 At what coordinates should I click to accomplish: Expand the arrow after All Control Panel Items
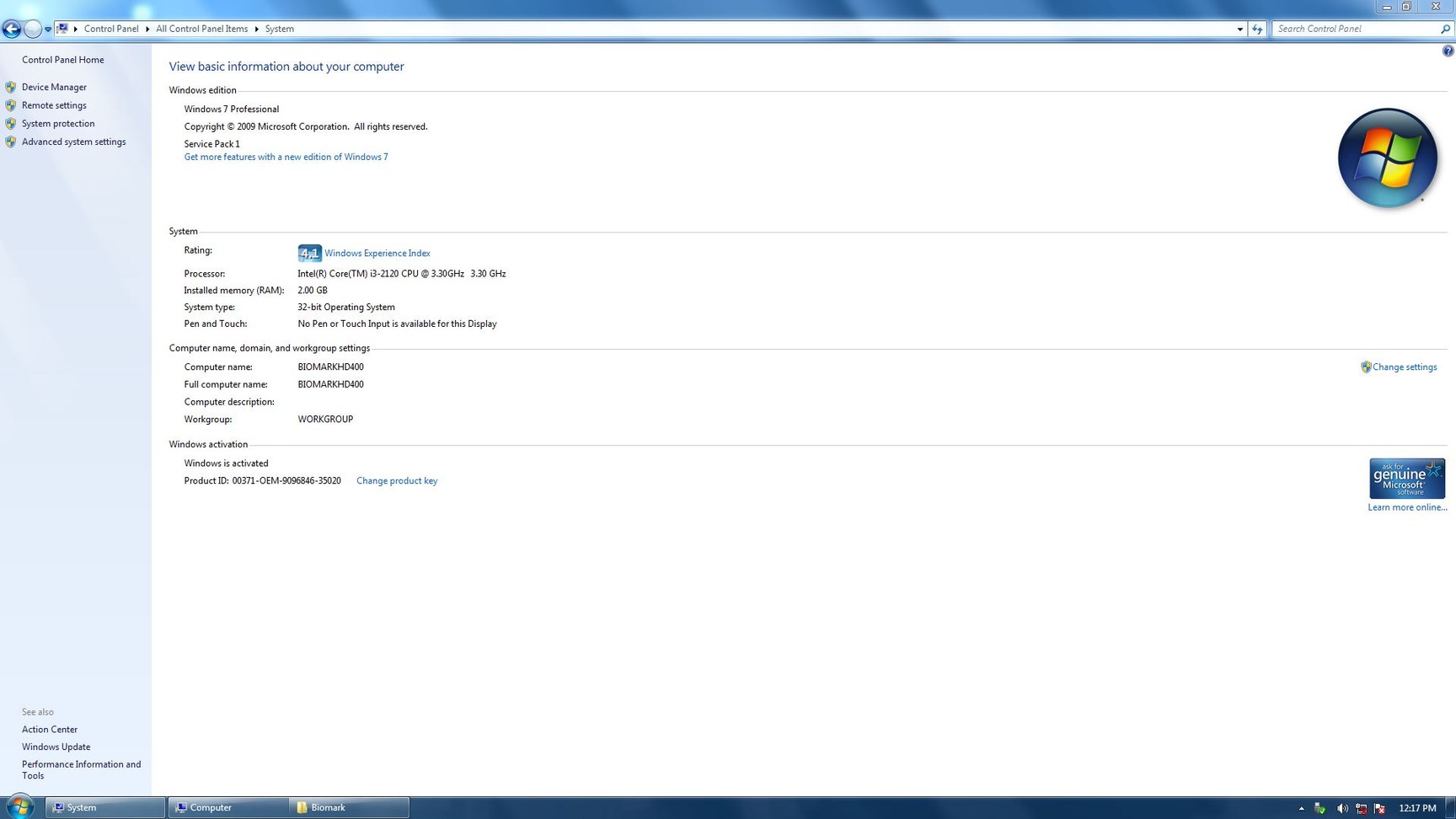coord(257,29)
